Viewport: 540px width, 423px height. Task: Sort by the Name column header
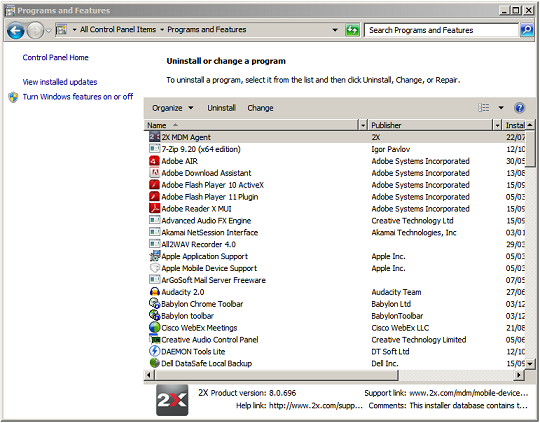click(x=251, y=125)
